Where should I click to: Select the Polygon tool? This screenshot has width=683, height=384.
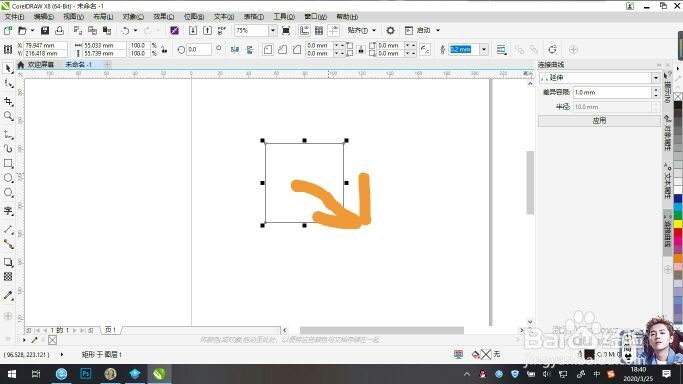click(8, 192)
